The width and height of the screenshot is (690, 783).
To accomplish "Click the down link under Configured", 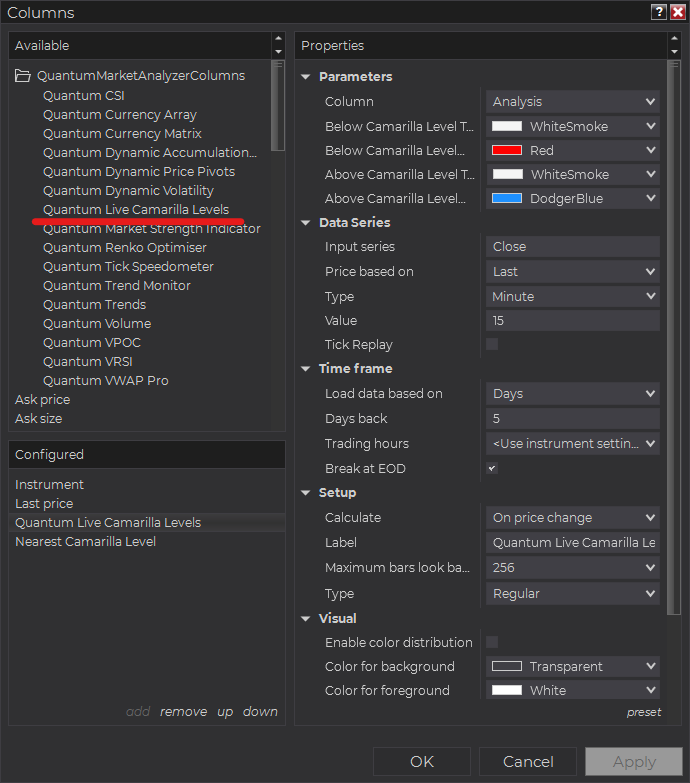I will click(x=260, y=711).
